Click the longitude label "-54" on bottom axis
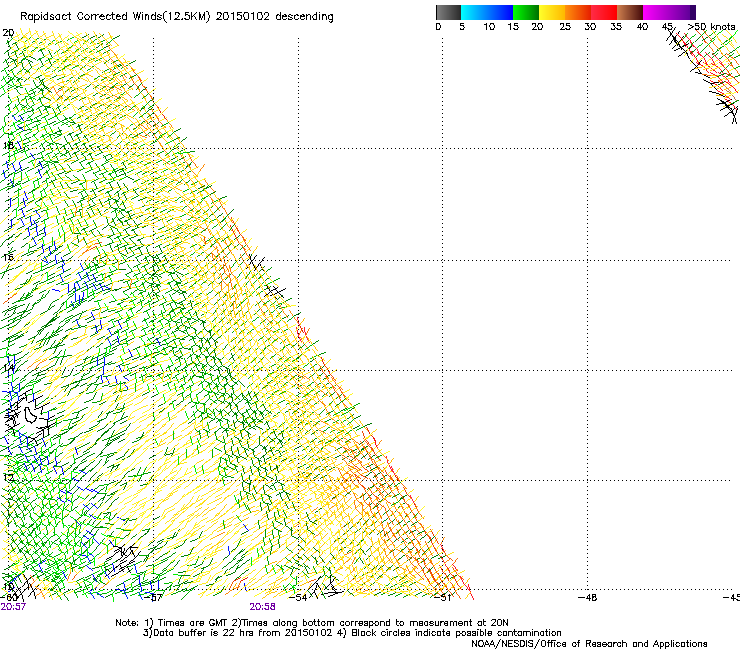 298,598
